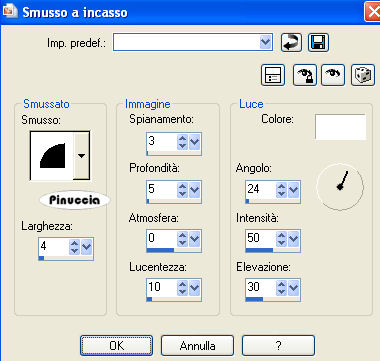Click the Atmosfera value field
Image resolution: width=380 pixels, height=361 pixels.
[162, 239]
